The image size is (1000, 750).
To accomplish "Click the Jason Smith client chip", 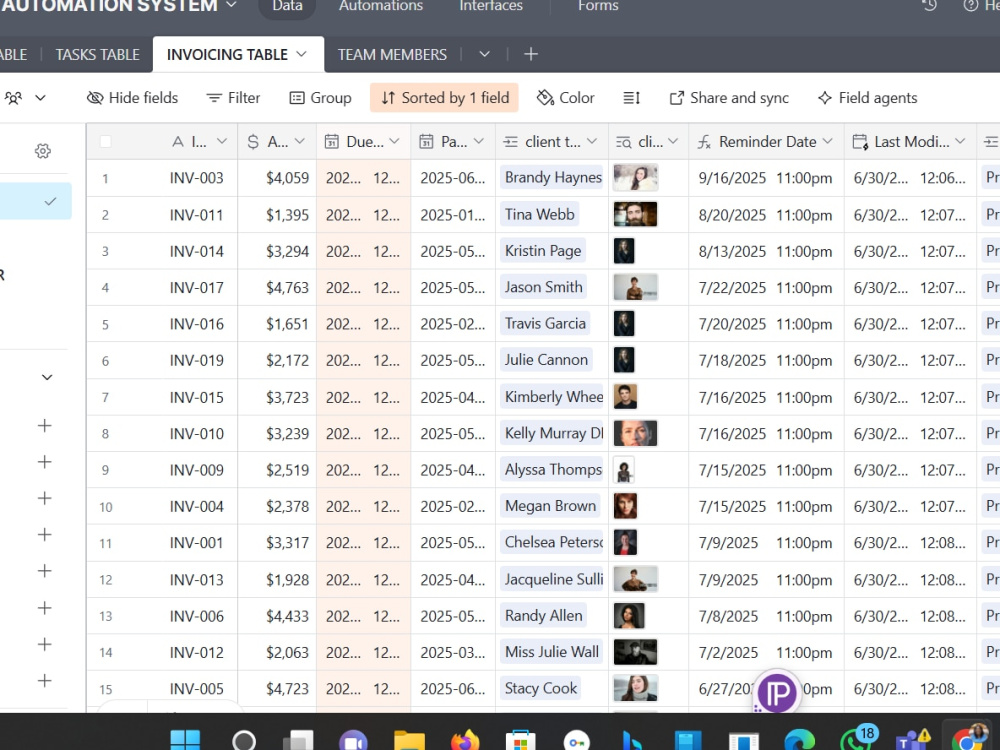I will (544, 287).
